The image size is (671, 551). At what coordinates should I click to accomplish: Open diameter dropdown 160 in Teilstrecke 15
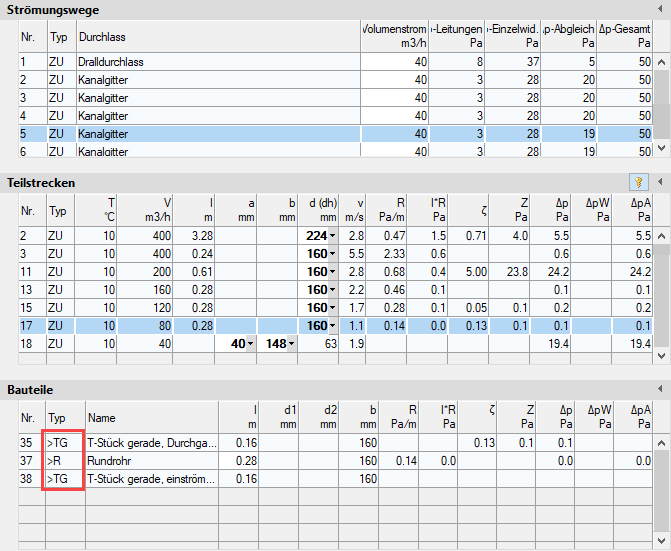[333, 308]
